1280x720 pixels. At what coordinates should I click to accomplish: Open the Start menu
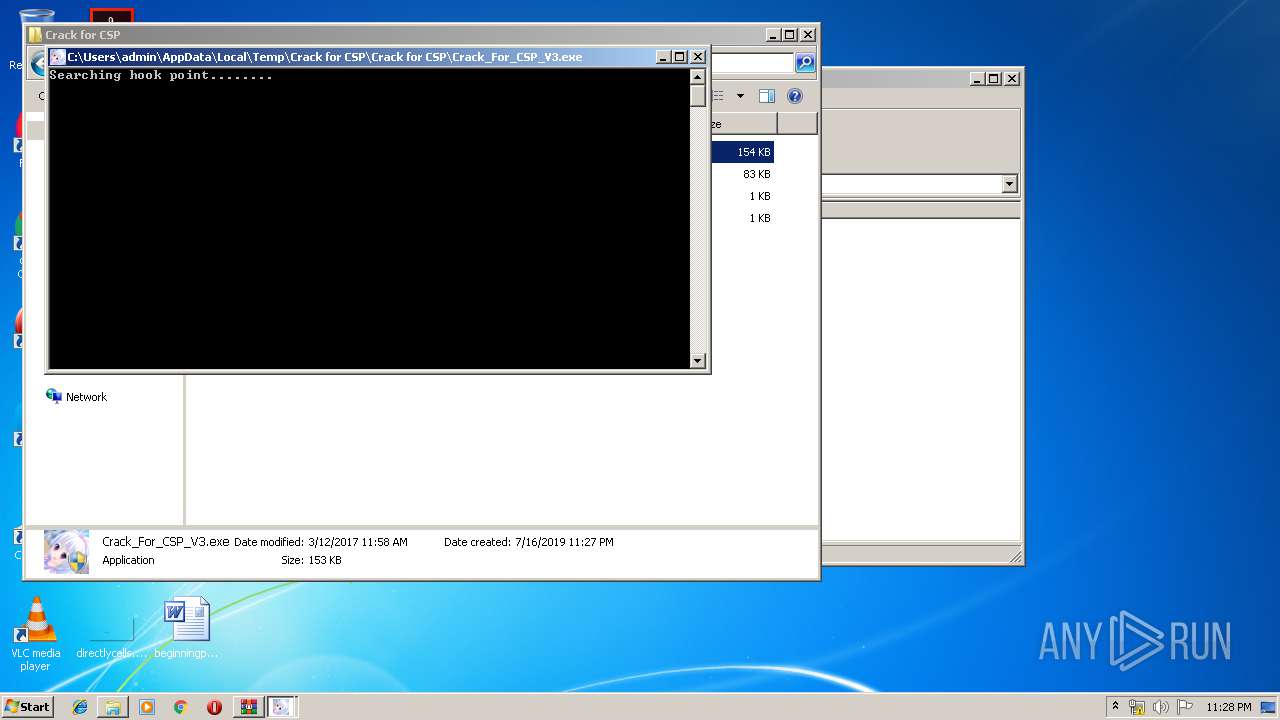[x=28, y=706]
